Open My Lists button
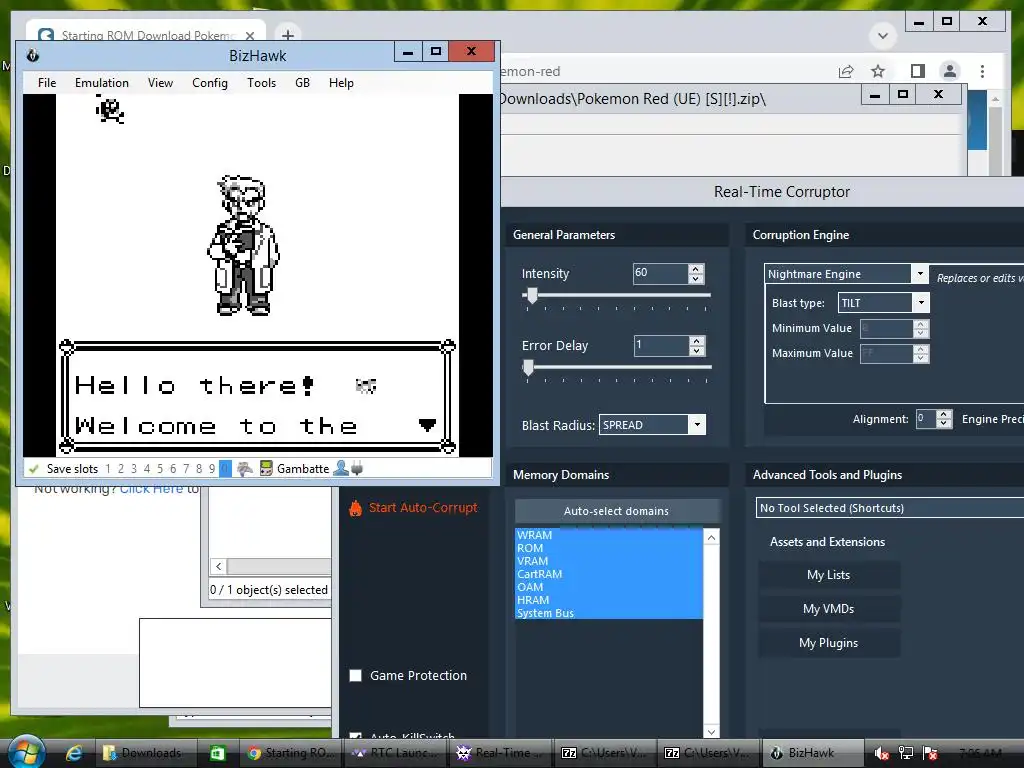The image size is (1024, 768). (x=829, y=575)
